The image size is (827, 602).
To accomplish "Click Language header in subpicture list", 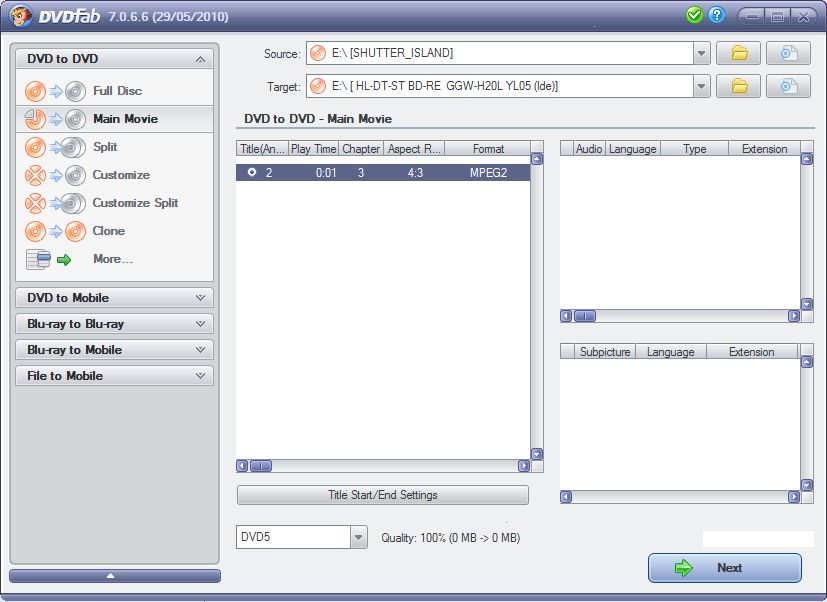I will click(x=670, y=352).
